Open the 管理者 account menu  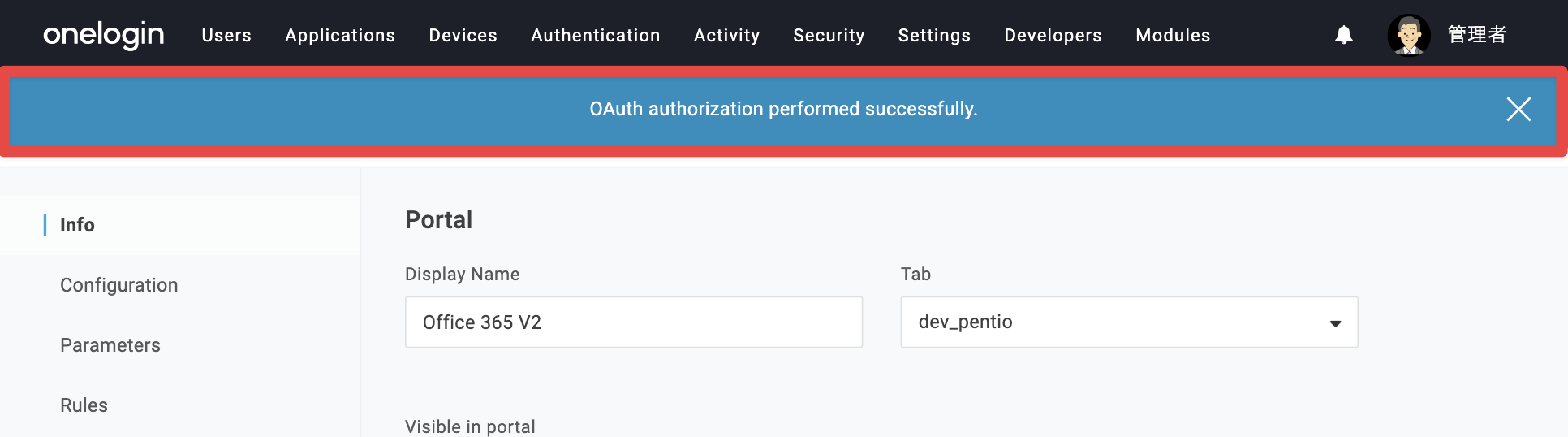click(x=1477, y=35)
